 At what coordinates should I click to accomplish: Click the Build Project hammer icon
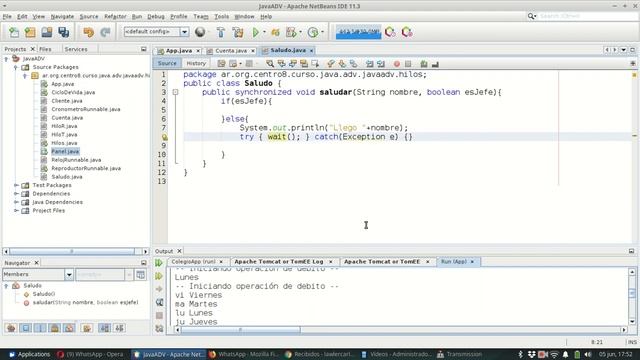pos(221,32)
